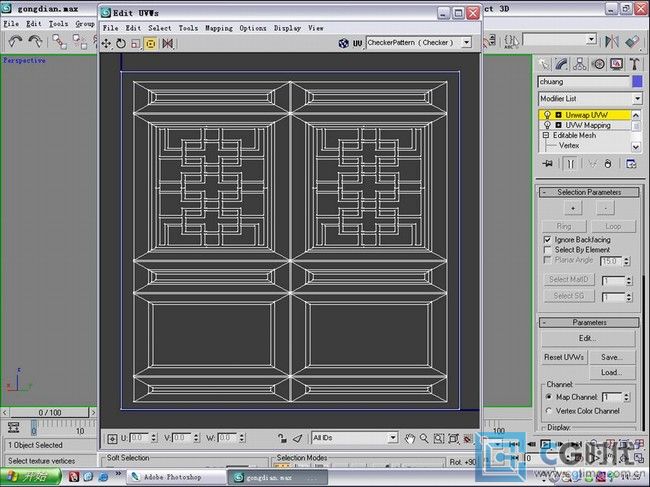Viewport: 650px width, 487px height.
Task: Select the Scale tool in Edit UVWs
Action: (136, 44)
